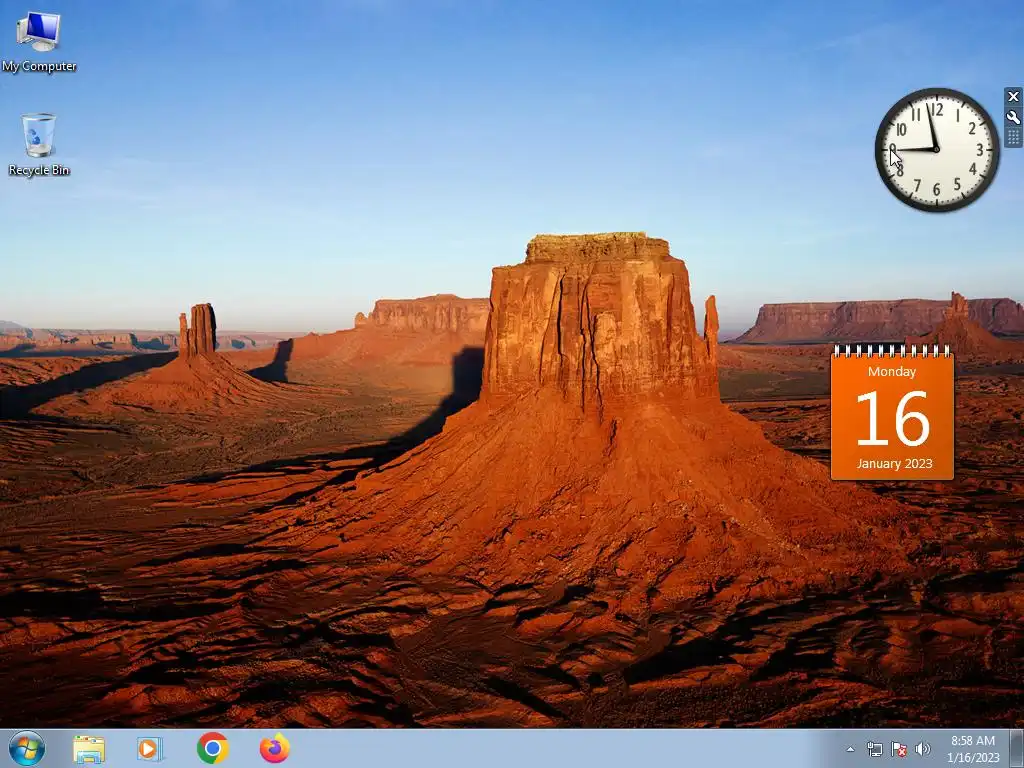The image size is (1024, 768).
Task: Close the clock gadget
Action: [1013, 97]
